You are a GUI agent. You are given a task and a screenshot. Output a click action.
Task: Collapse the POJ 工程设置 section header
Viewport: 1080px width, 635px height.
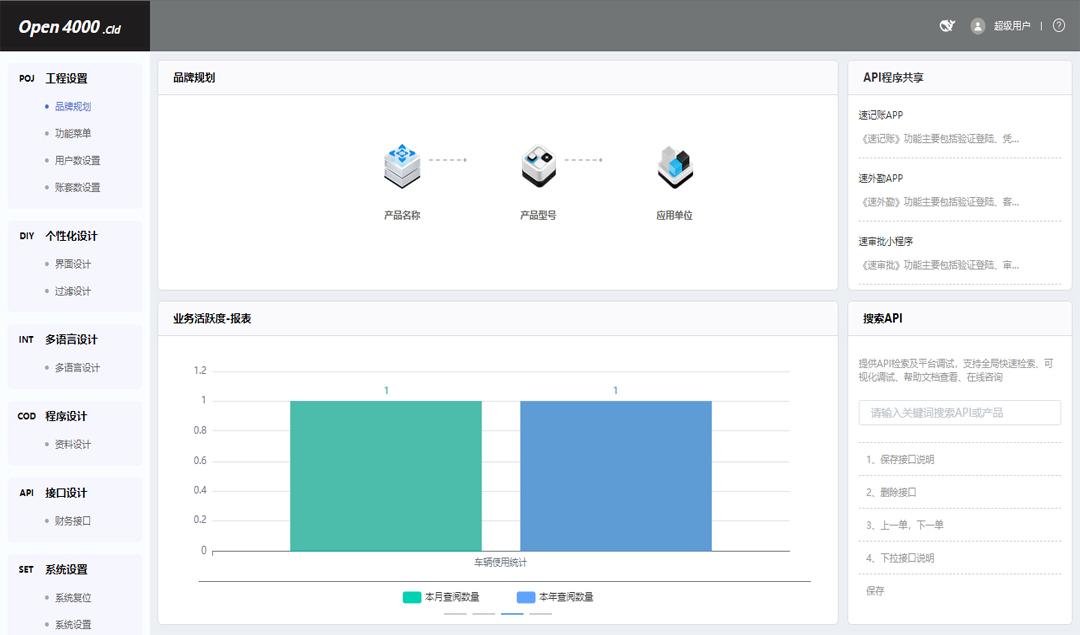click(x=54, y=79)
